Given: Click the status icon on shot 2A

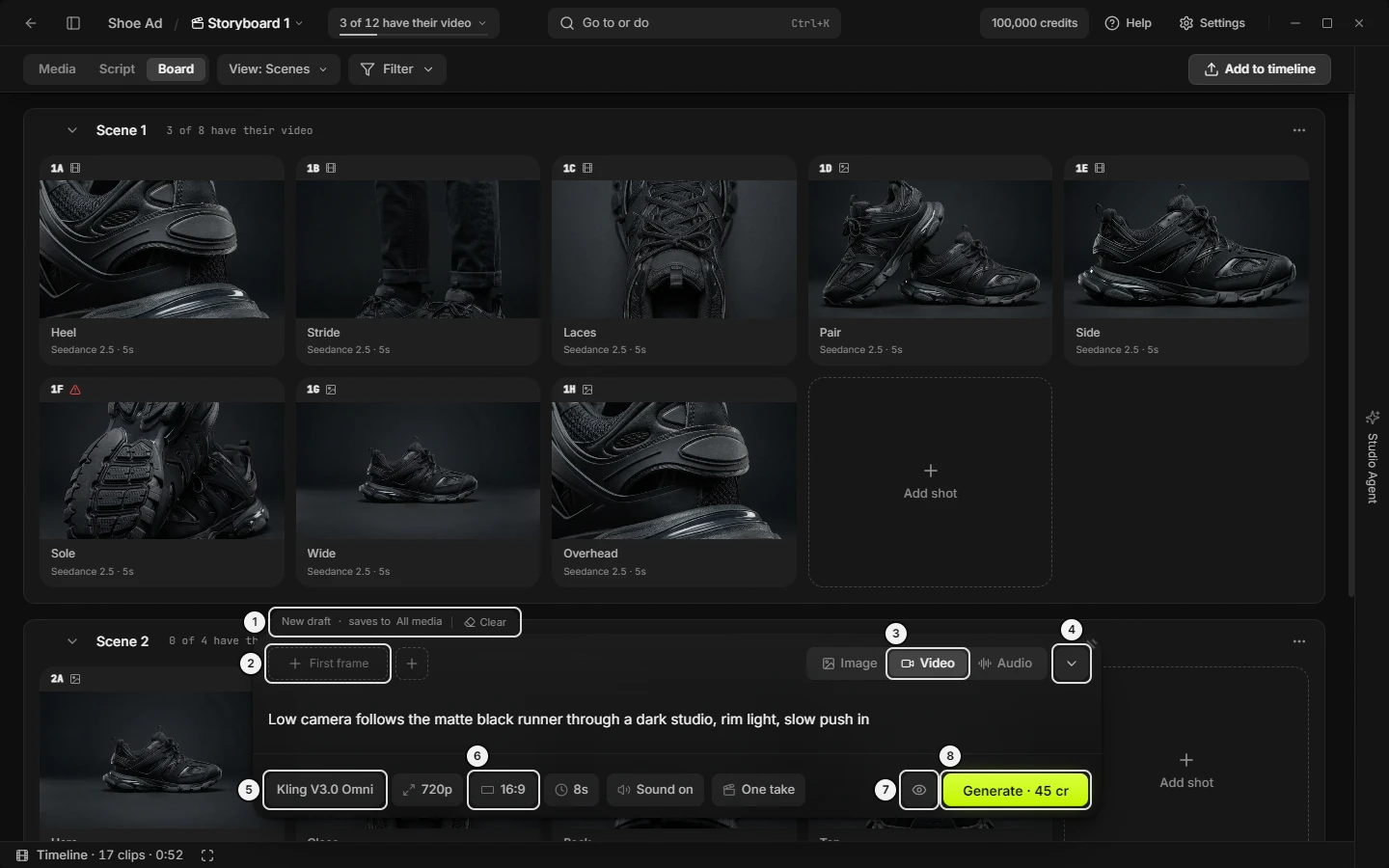Looking at the screenshot, I should tap(75, 679).
